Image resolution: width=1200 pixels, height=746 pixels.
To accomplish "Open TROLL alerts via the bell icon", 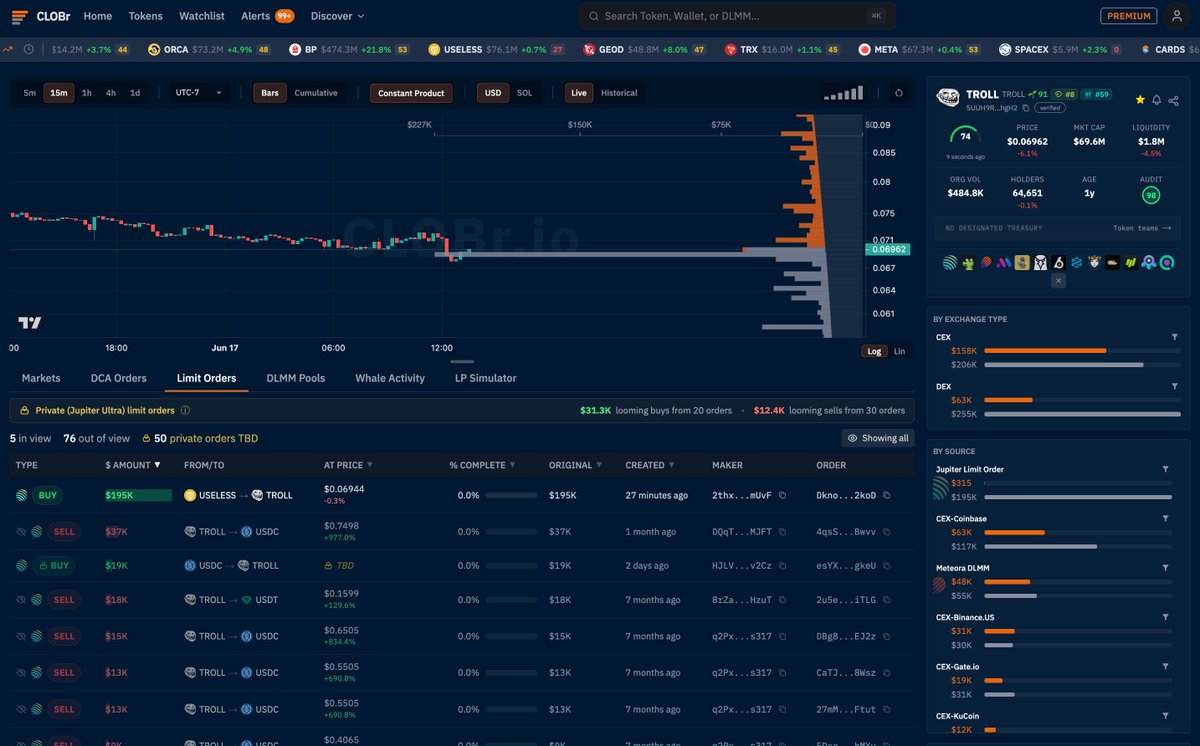I will click(1157, 100).
